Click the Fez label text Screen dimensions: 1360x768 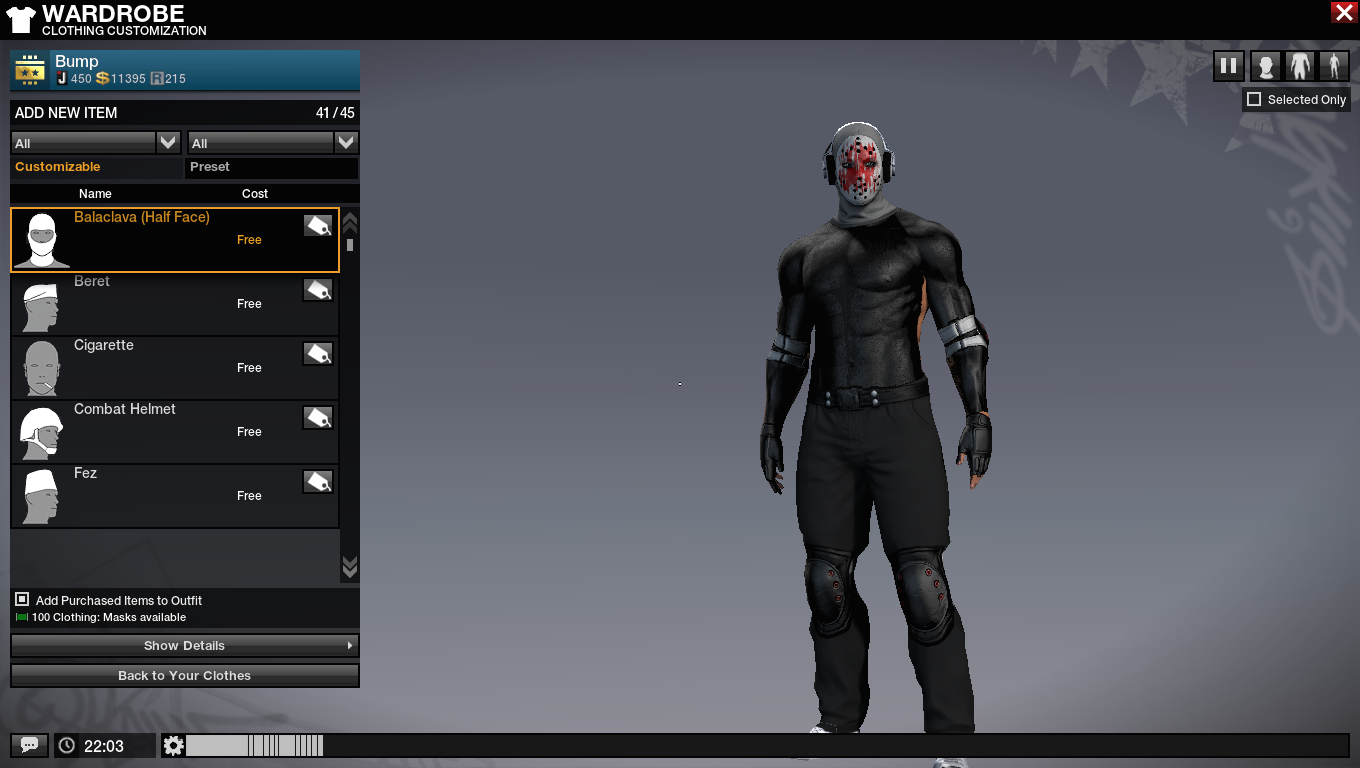[85, 473]
